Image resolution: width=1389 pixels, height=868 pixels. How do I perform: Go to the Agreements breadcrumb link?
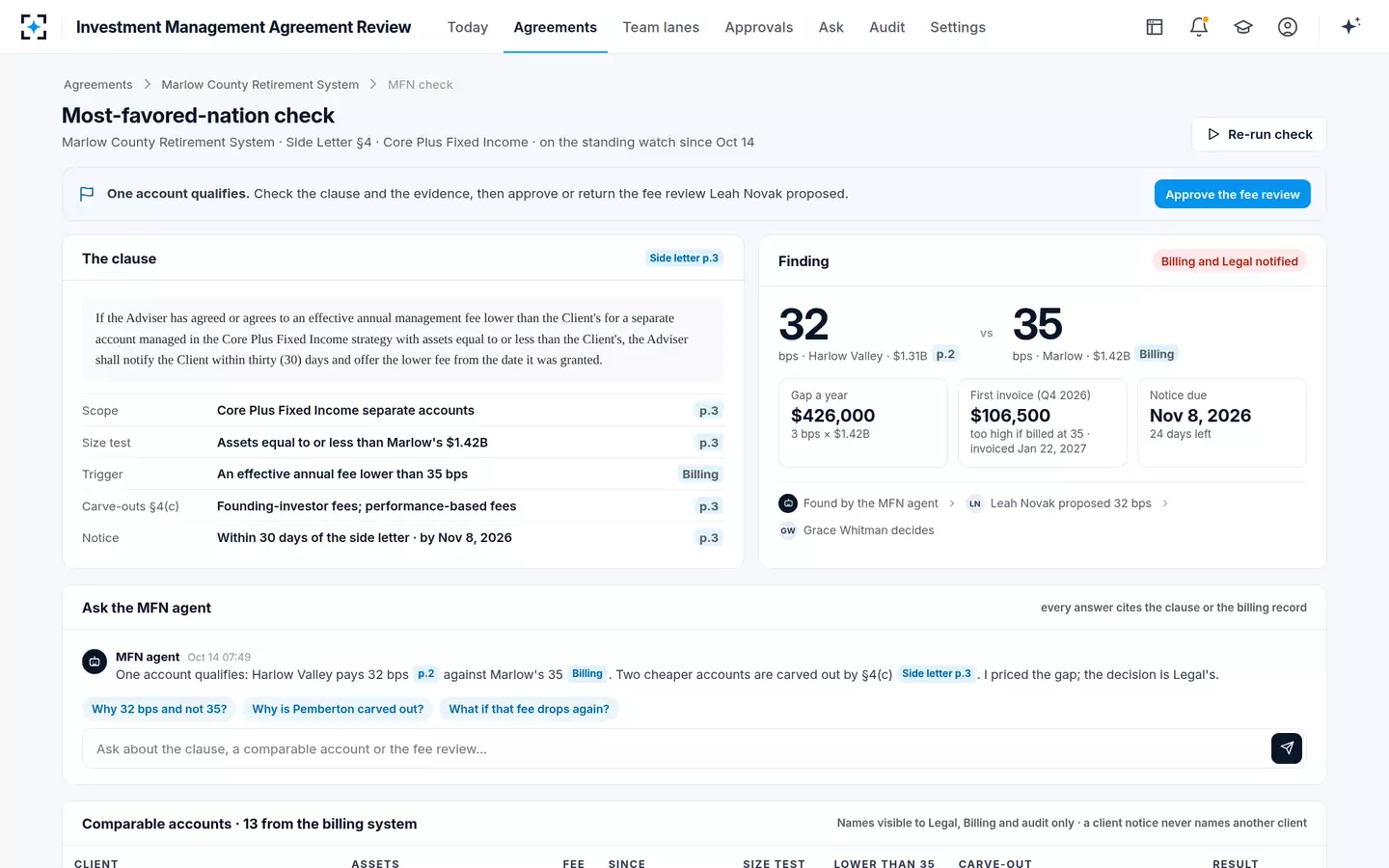(98, 85)
